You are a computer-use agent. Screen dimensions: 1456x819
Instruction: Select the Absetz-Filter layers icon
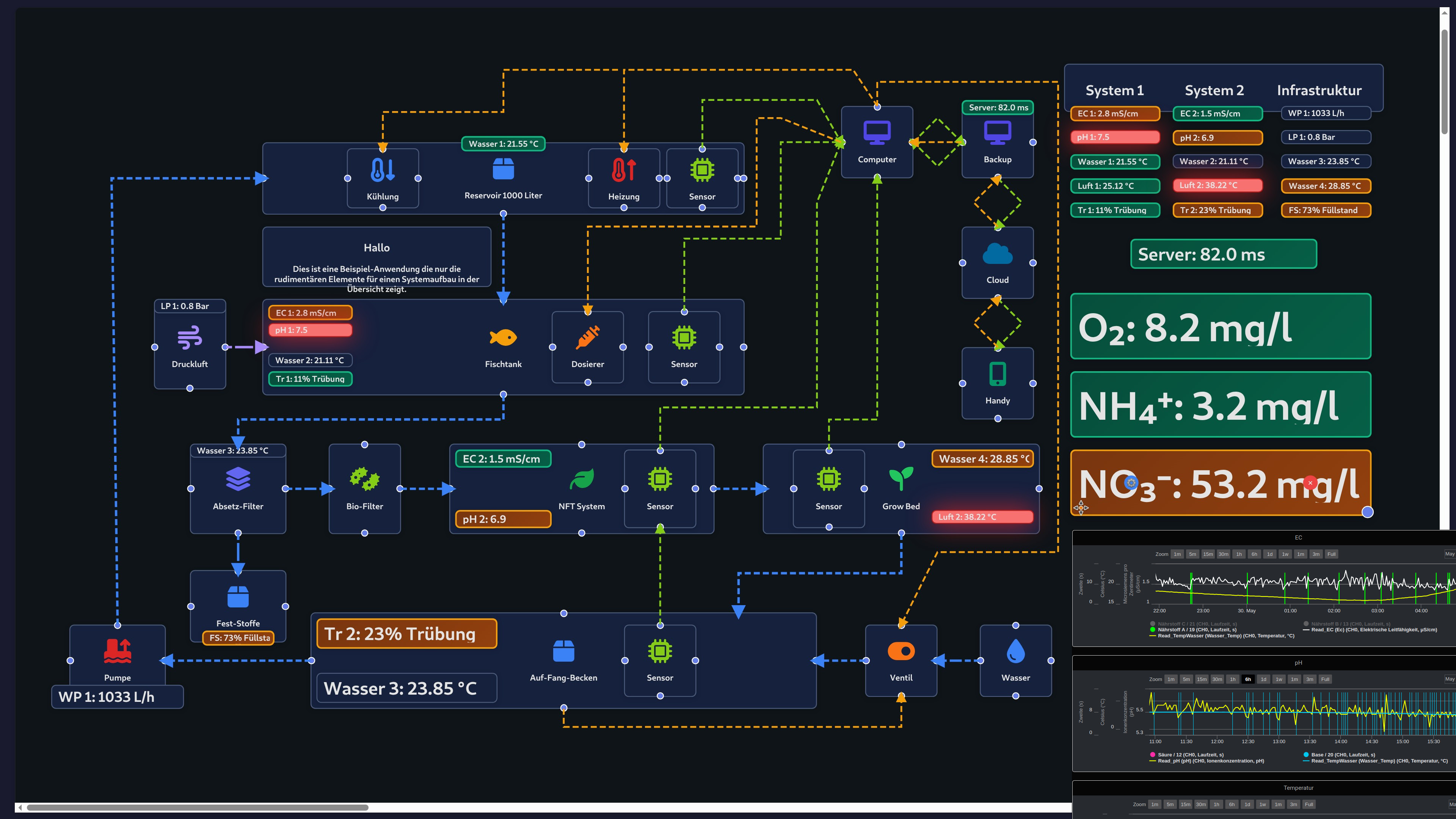[238, 479]
